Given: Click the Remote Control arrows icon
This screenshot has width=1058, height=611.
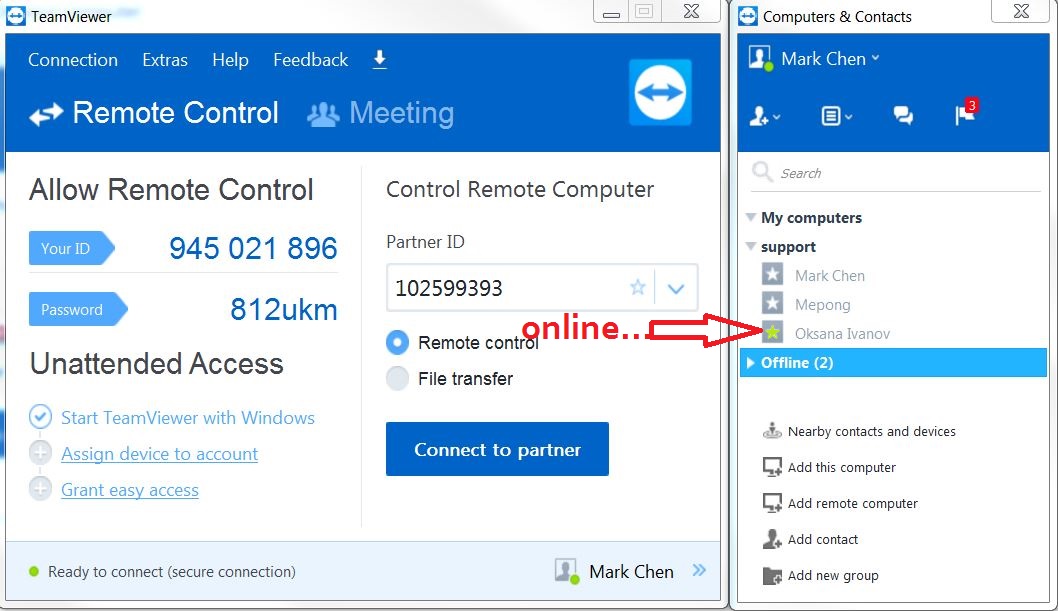Looking at the screenshot, I should [x=46, y=114].
